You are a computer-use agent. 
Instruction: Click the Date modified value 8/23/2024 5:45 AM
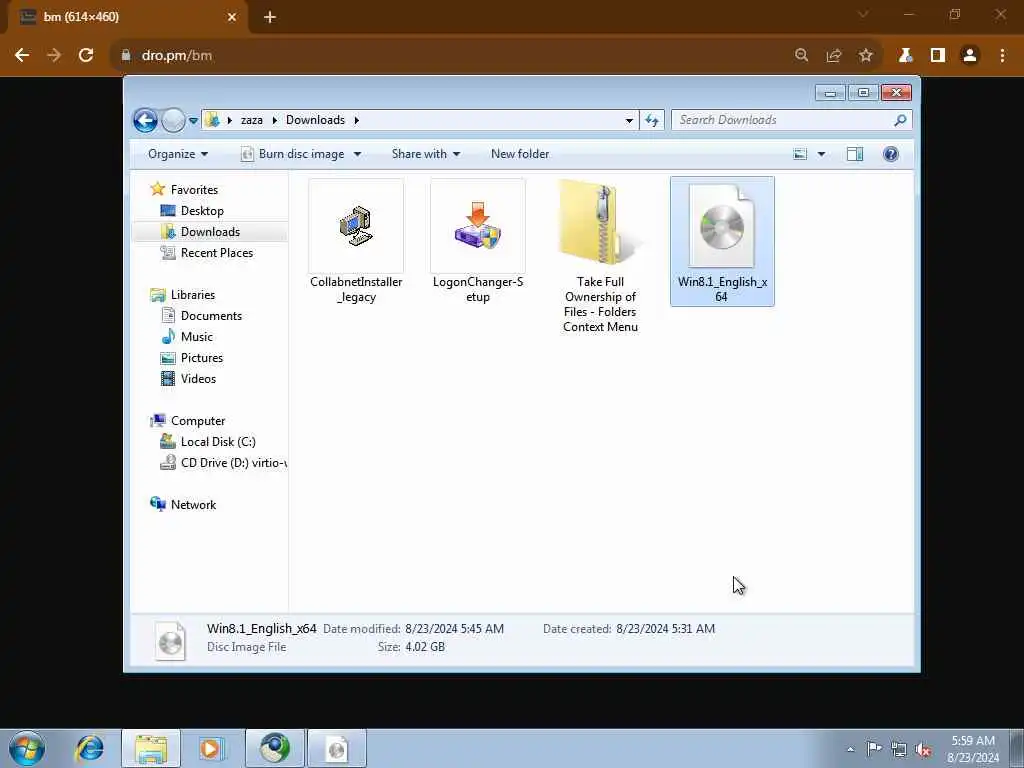tap(455, 629)
